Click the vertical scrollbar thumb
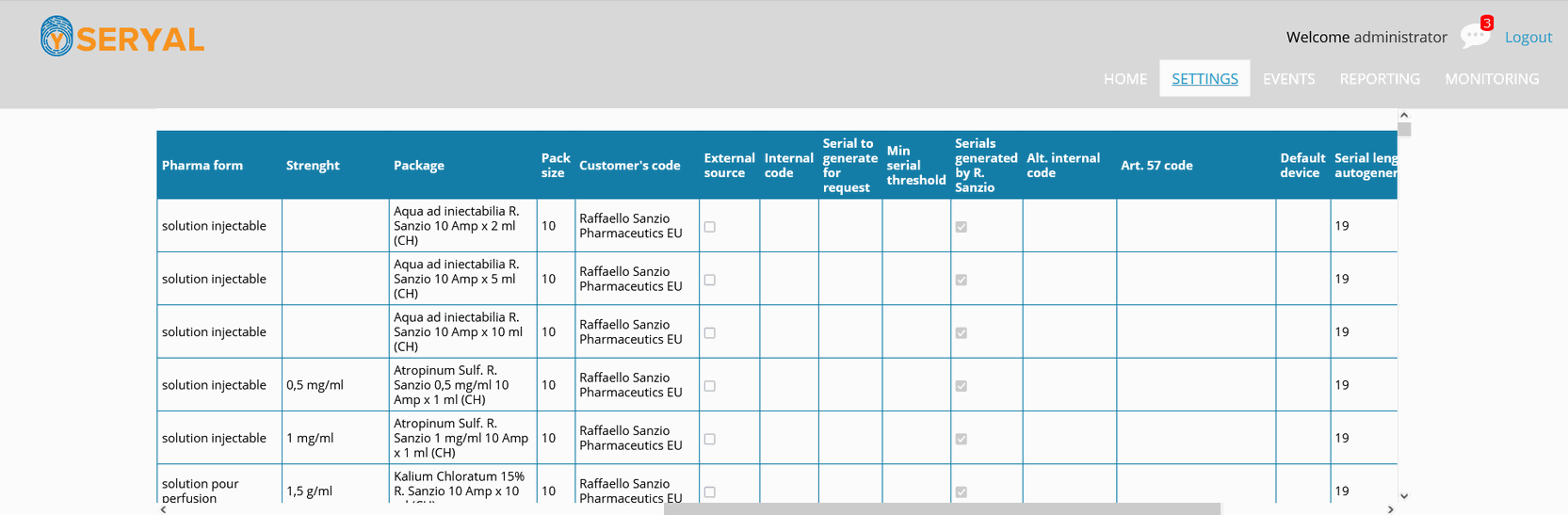The height and width of the screenshot is (515, 1568). pyautogui.click(x=1404, y=130)
